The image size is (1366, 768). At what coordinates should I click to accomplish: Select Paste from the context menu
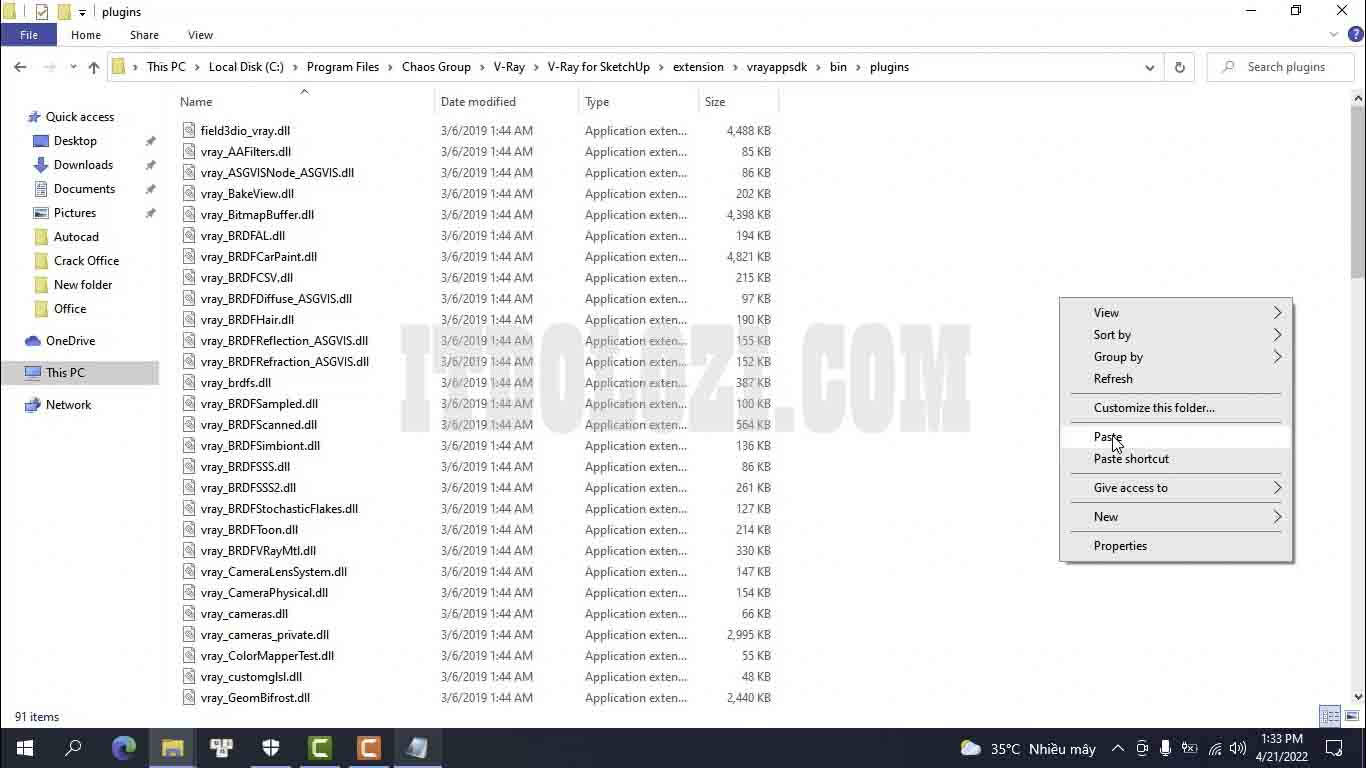[x=1108, y=437]
